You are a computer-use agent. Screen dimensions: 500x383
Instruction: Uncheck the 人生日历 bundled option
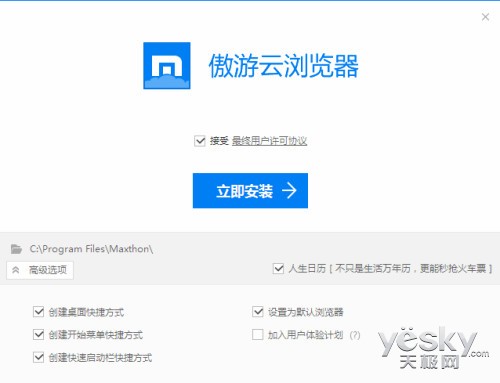[278, 268]
